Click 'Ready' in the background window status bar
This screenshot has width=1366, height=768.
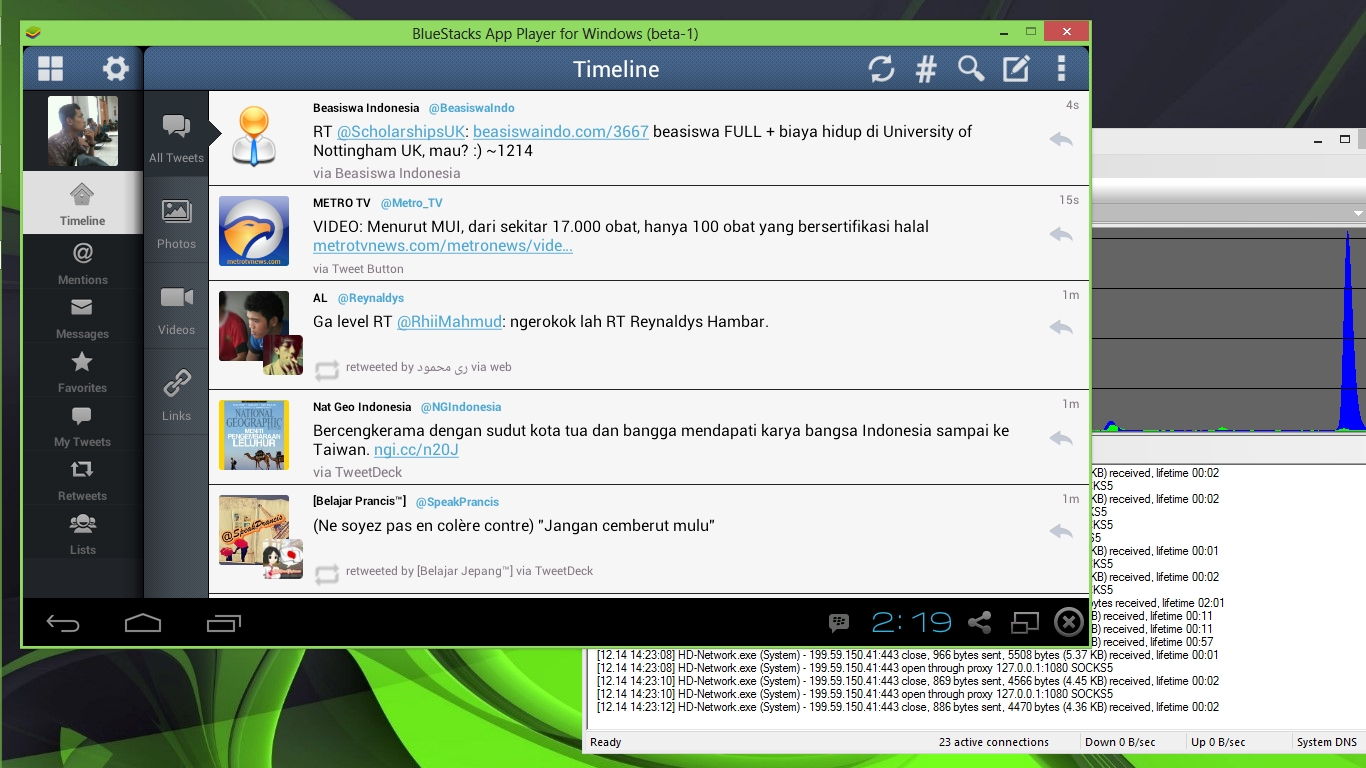tap(606, 742)
